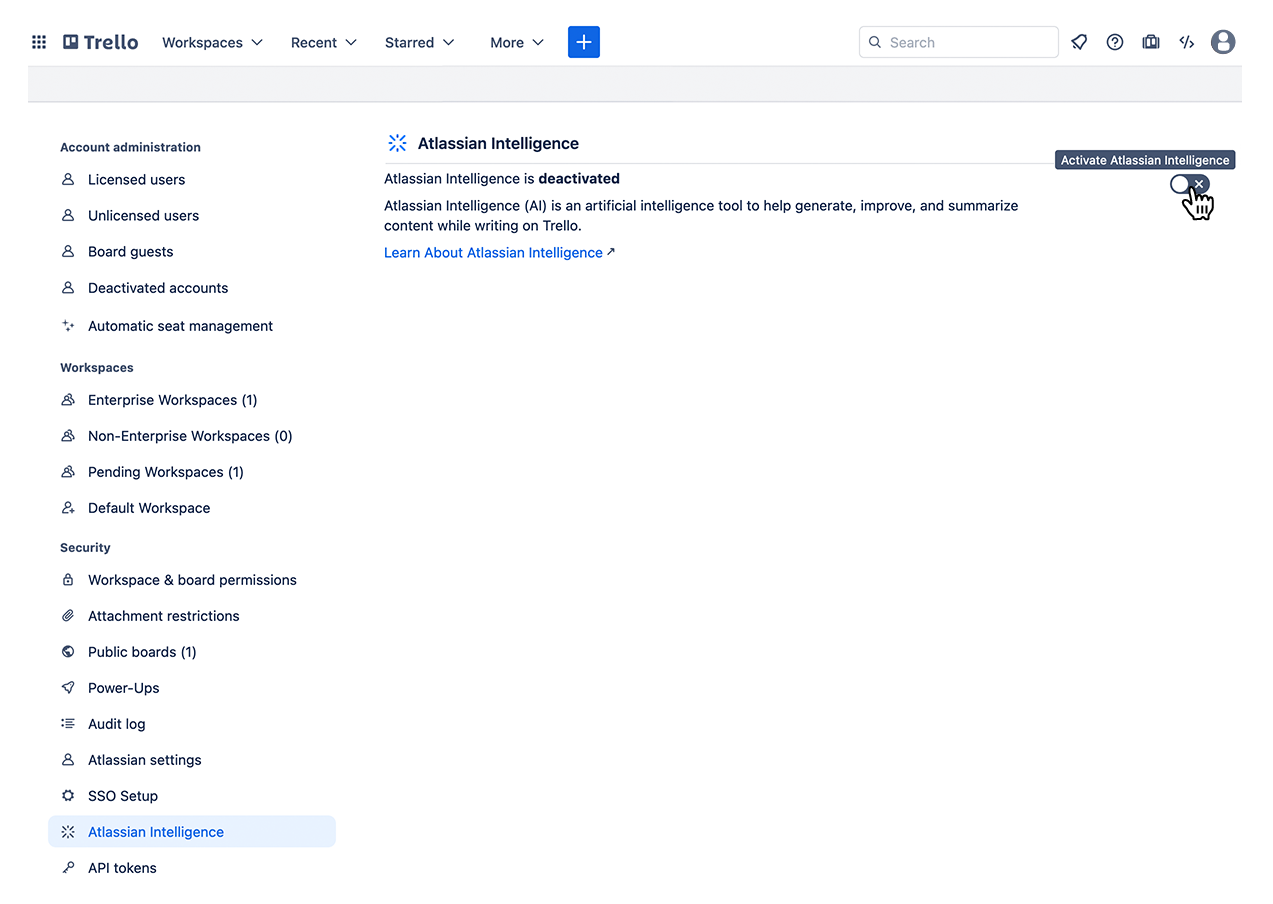This screenshot has width=1273, height=904.
Task: Select Deactivated accounts in the sidebar
Action: (x=156, y=287)
